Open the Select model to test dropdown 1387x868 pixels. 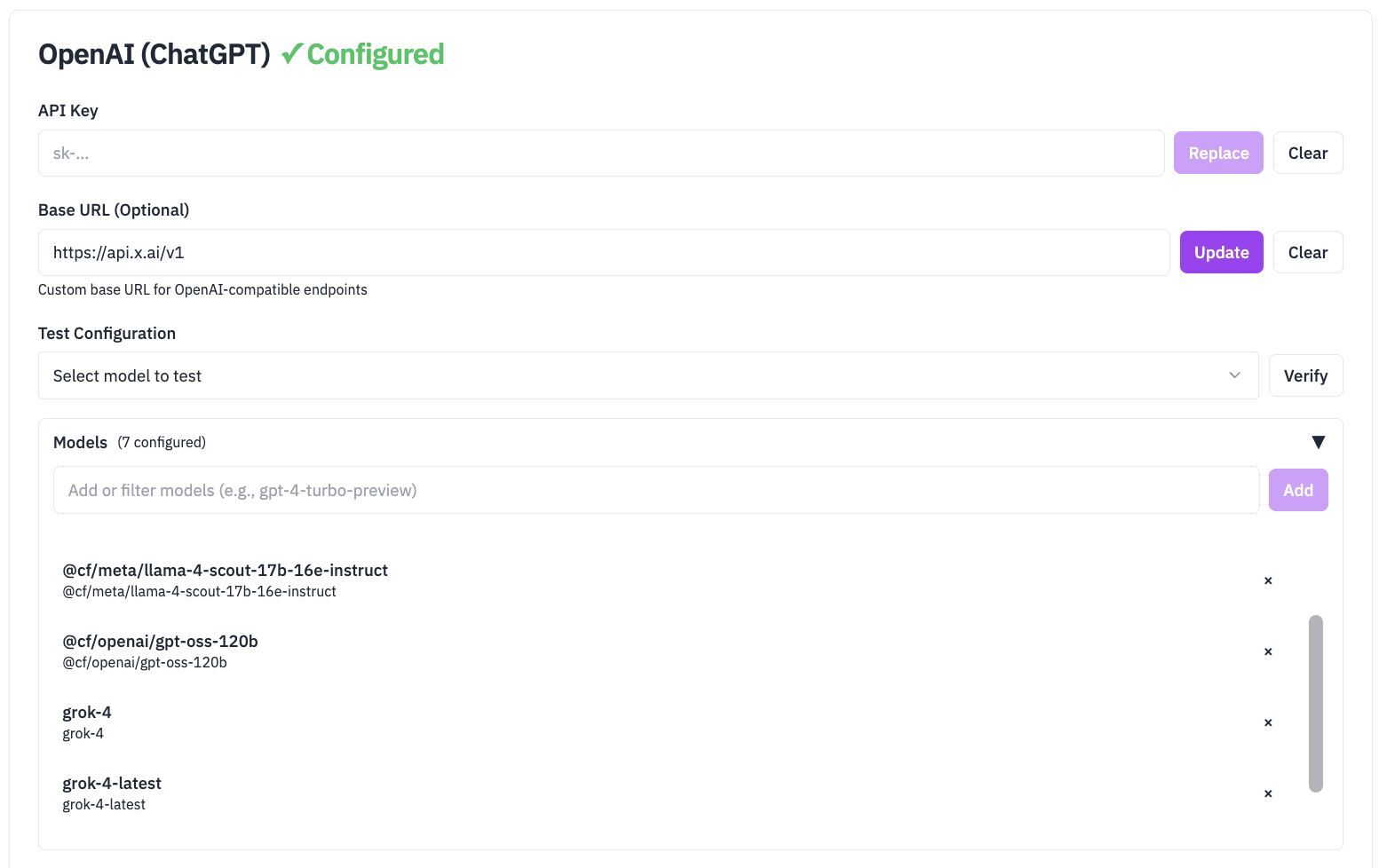point(647,375)
